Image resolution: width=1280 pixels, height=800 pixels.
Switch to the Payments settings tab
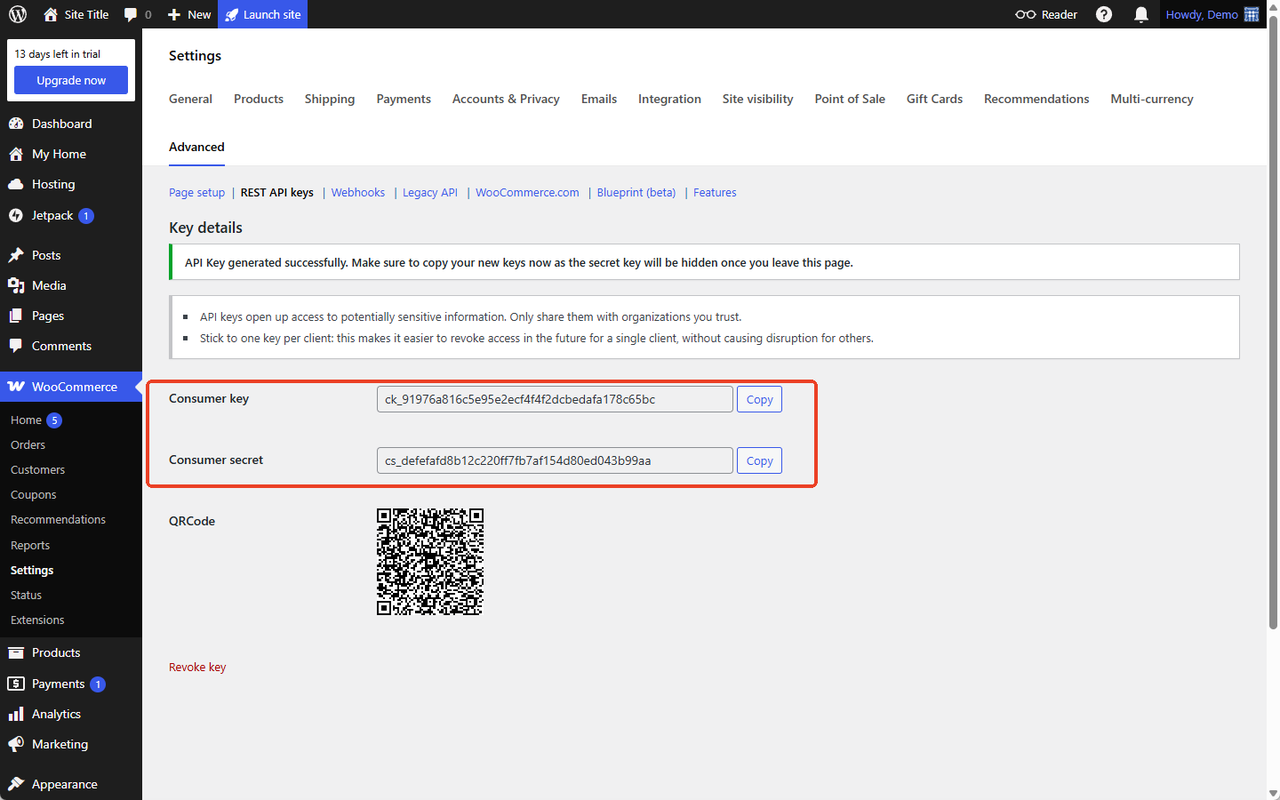(x=403, y=99)
